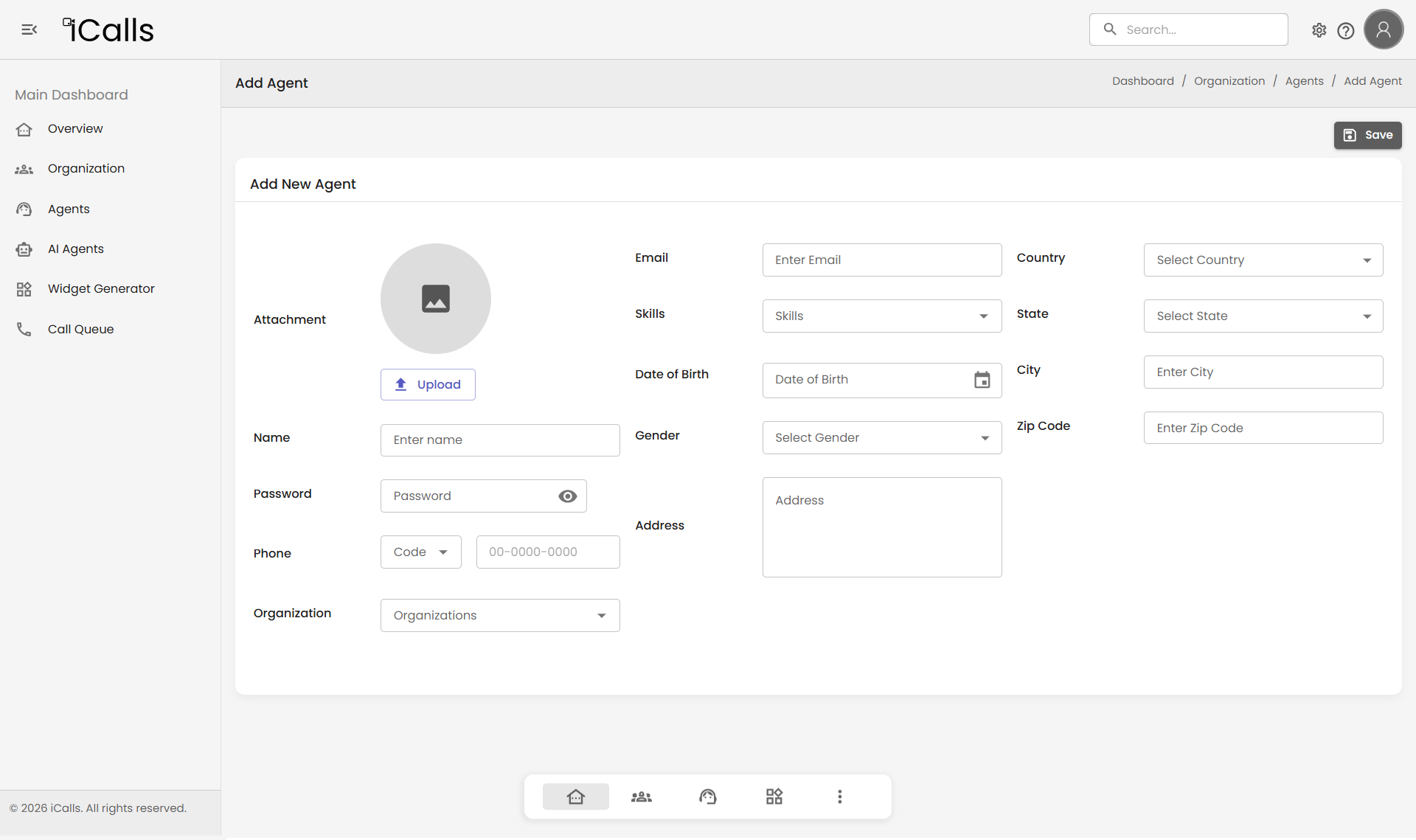Open the Skills dropdown
Viewport: 1416px width, 840px height.
pos(881,316)
